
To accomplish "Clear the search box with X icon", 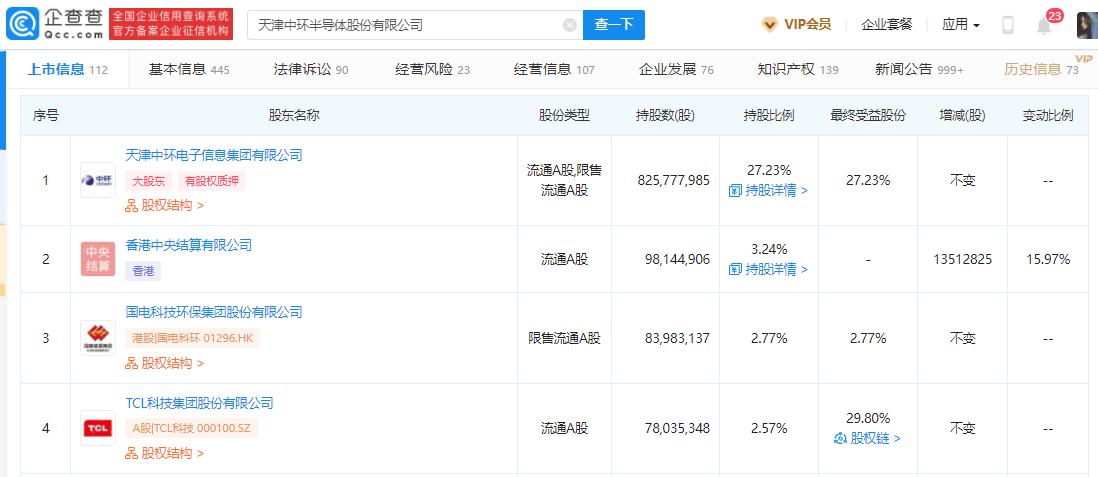I will pyautogui.click(x=570, y=25).
